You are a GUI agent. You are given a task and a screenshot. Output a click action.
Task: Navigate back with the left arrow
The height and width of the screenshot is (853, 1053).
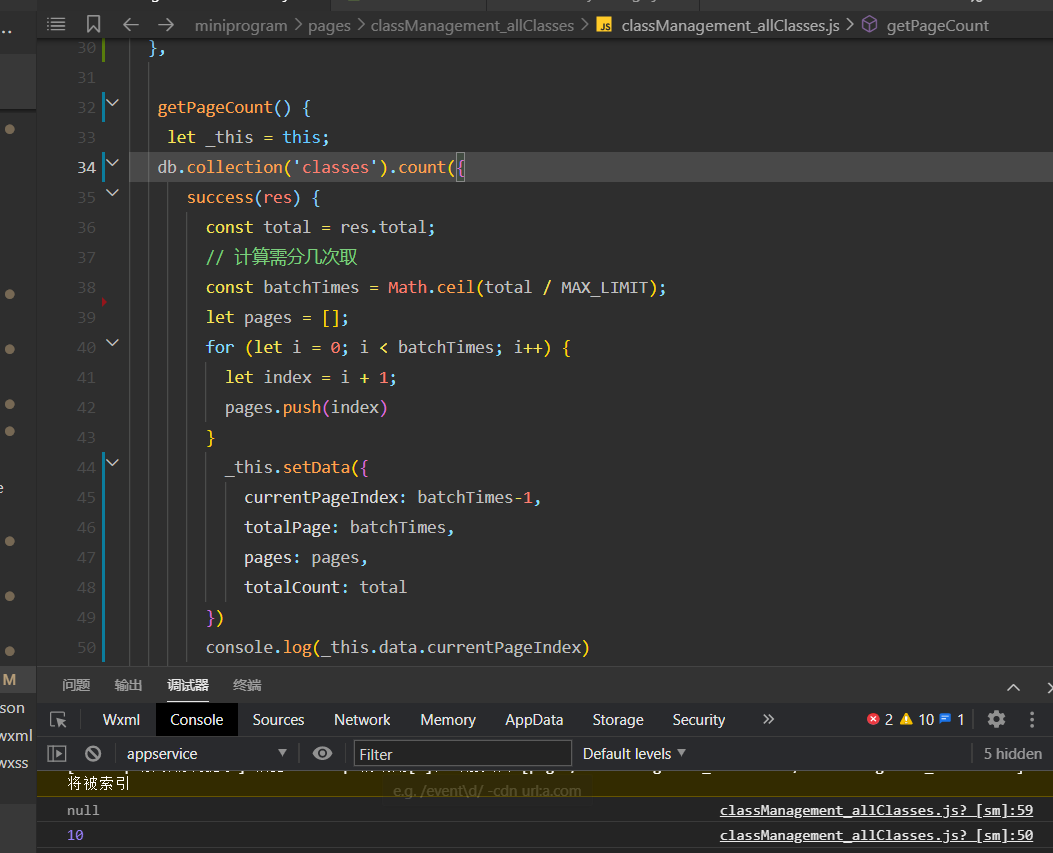[x=130, y=24]
